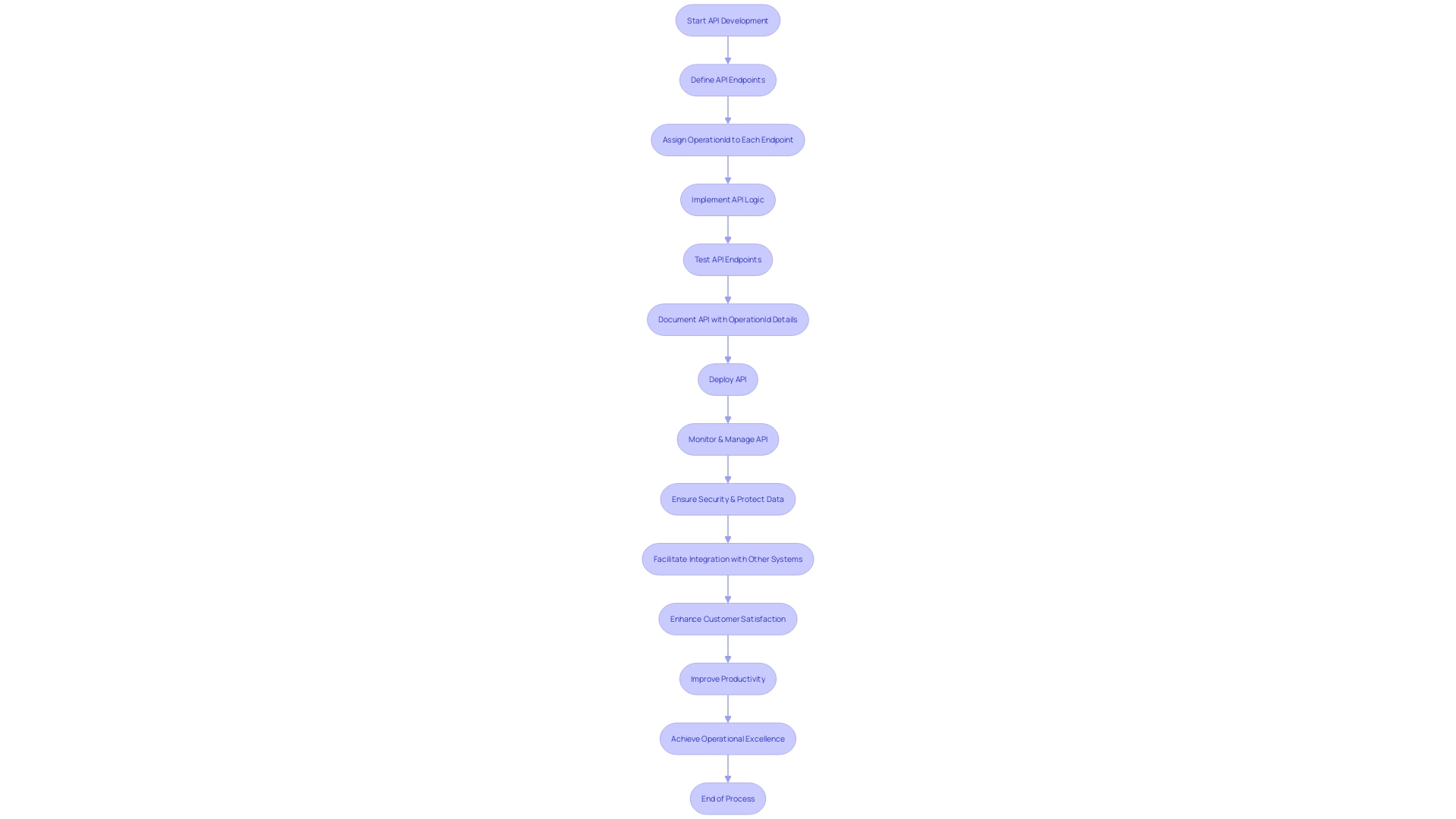Click the Facilitate Integration with Other Systems node
The height and width of the screenshot is (819, 1456).
pyautogui.click(x=727, y=558)
